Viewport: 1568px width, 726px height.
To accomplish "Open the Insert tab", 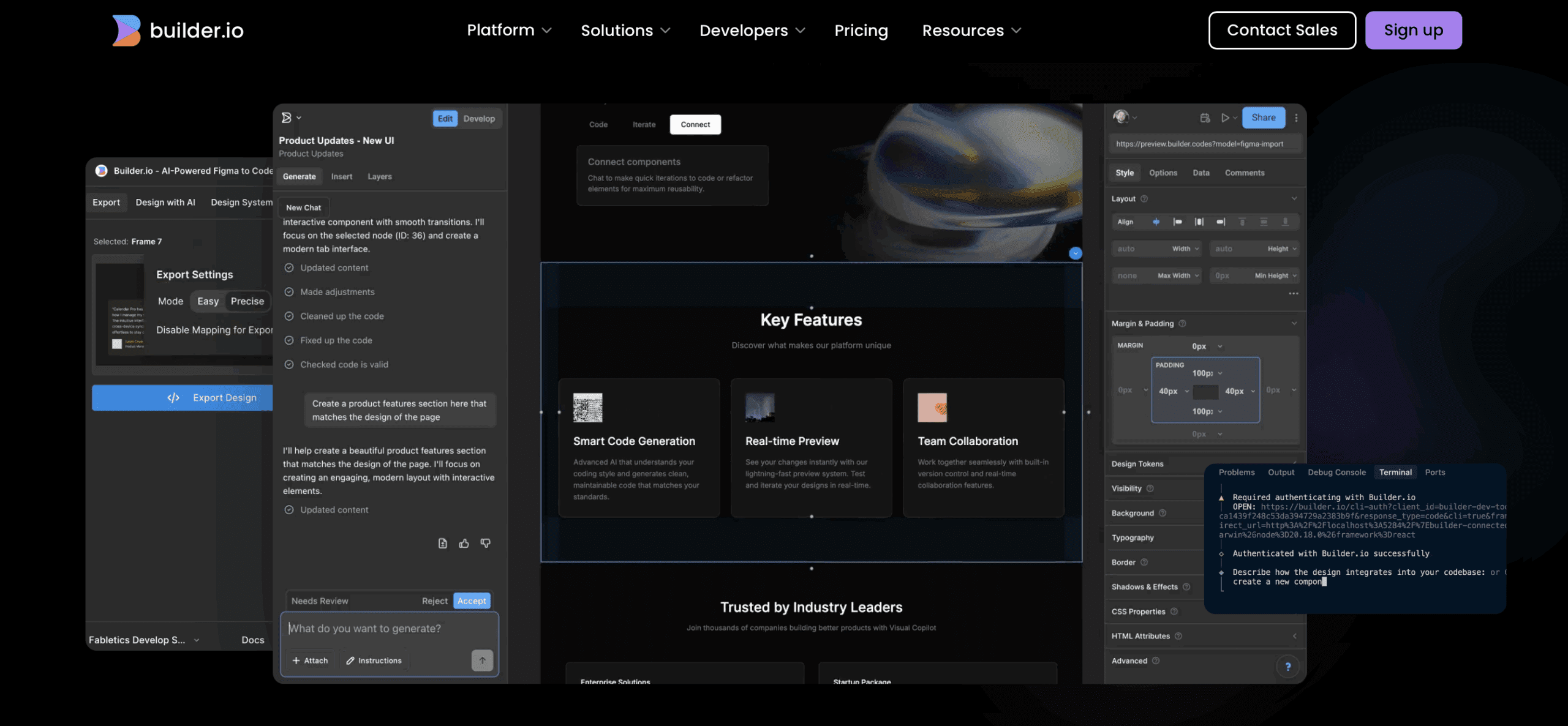I will 342,177.
